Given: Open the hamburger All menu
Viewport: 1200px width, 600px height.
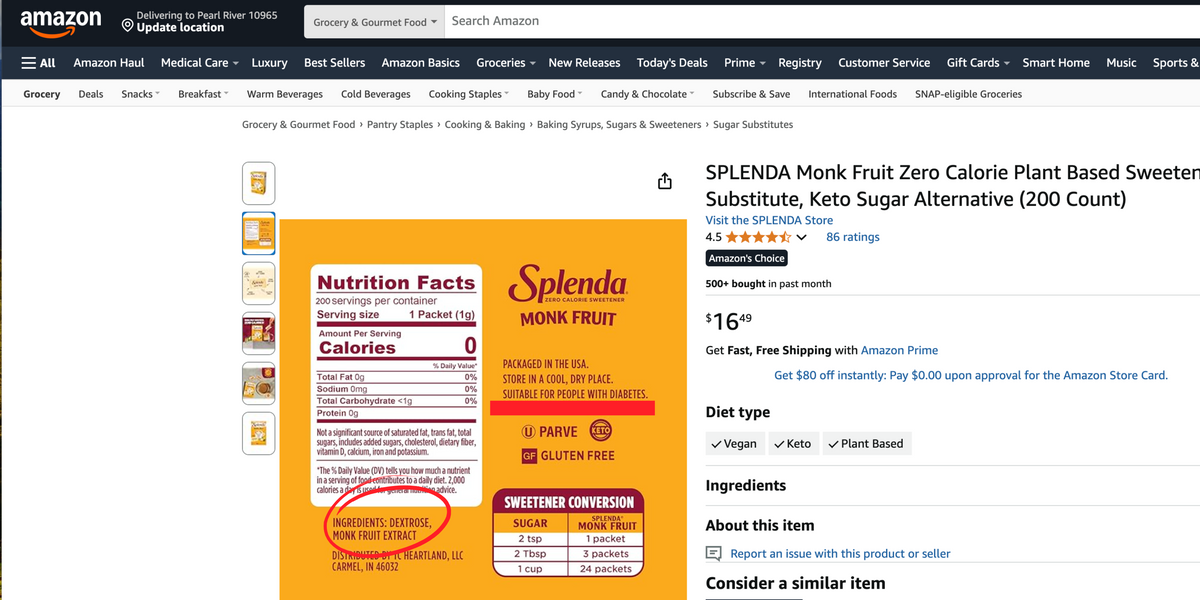Looking at the screenshot, I should tap(38, 62).
